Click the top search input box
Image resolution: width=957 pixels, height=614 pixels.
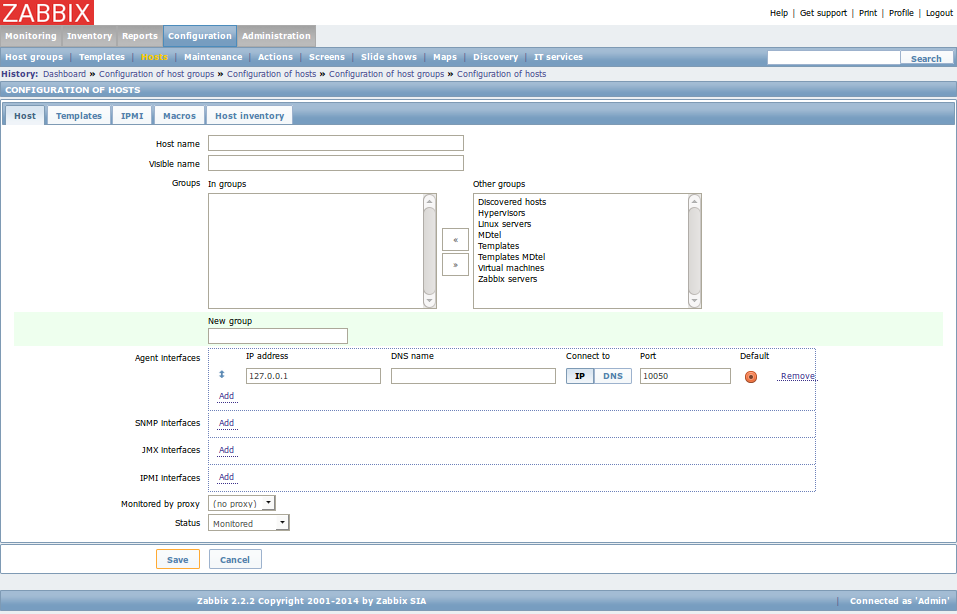(x=834, y=58)
